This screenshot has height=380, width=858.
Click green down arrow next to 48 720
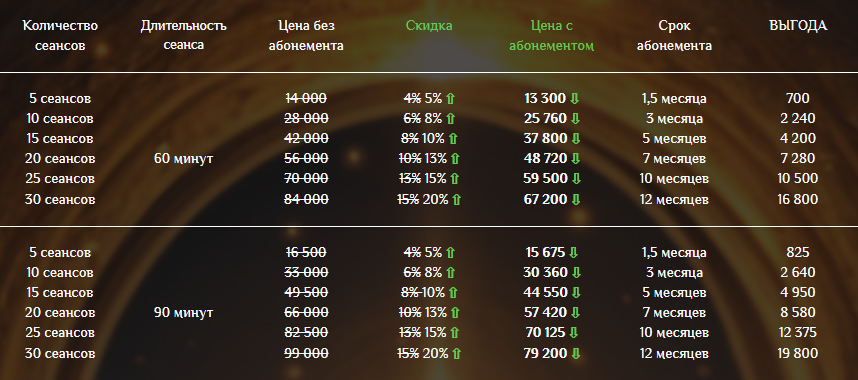pyautogui.click(x=576, y=159)
